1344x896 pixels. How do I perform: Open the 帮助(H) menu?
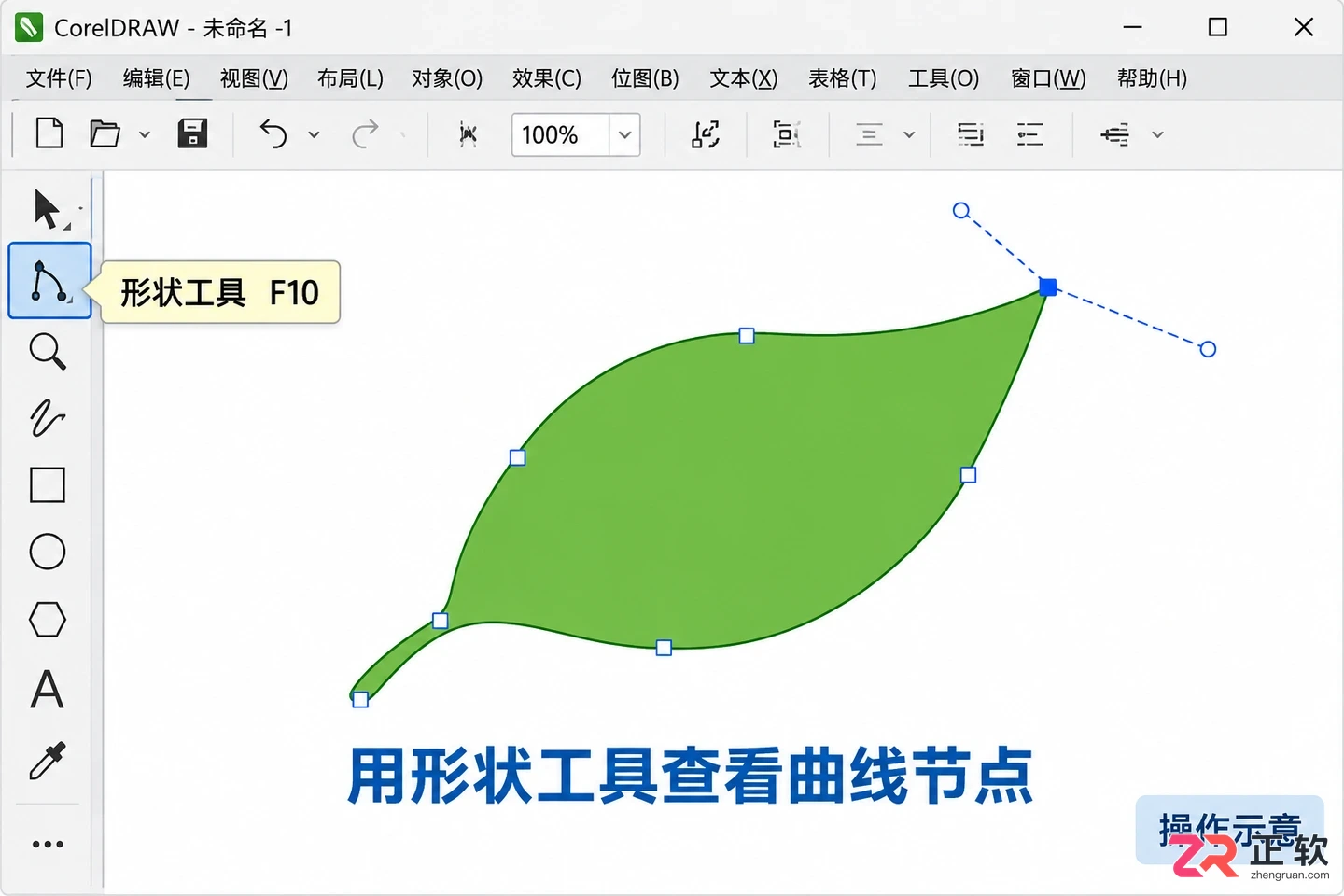(x=1152, y=78)
